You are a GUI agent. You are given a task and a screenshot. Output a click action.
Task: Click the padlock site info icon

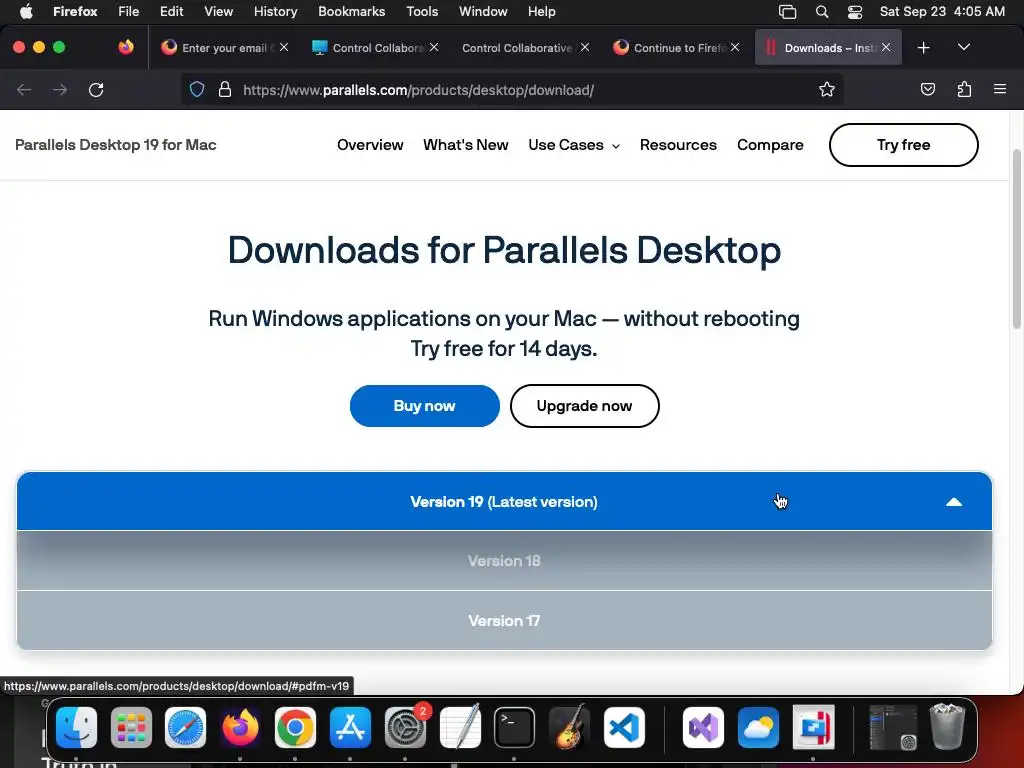(225, 89)
